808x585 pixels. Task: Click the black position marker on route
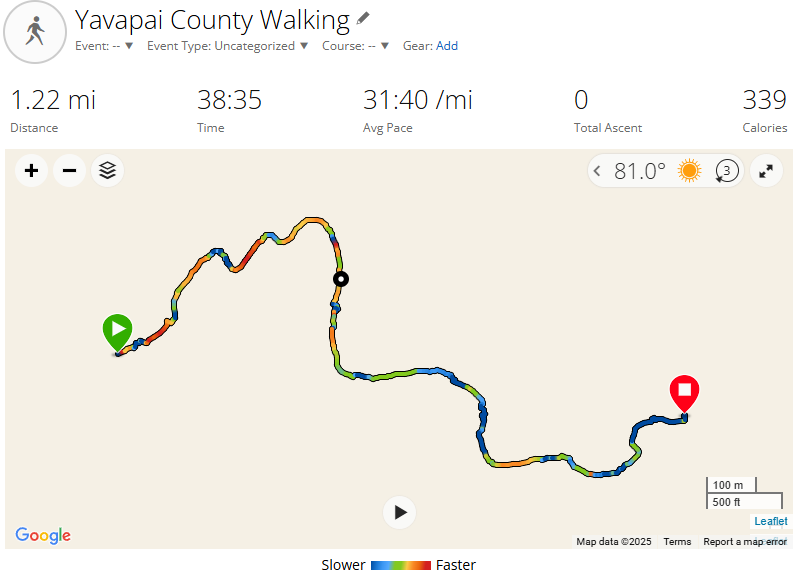(x=341, y=279)
